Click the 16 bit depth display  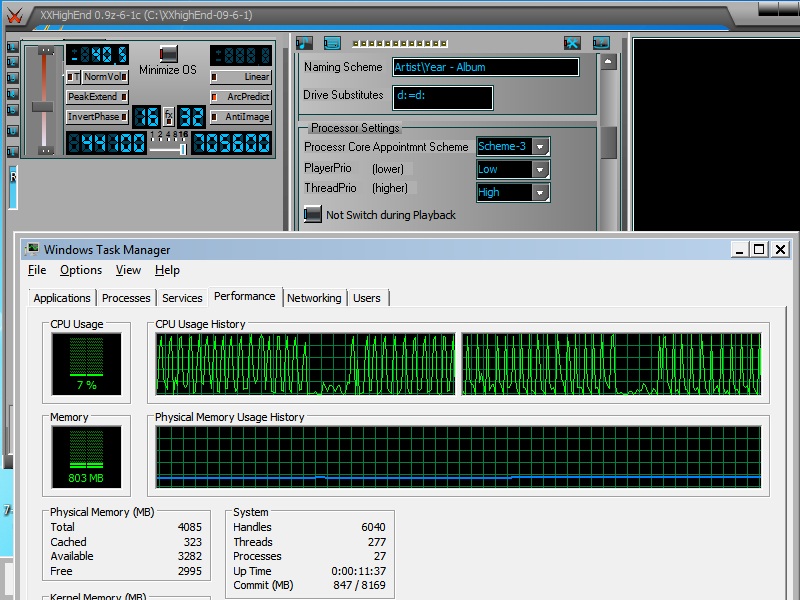[146, 117]
